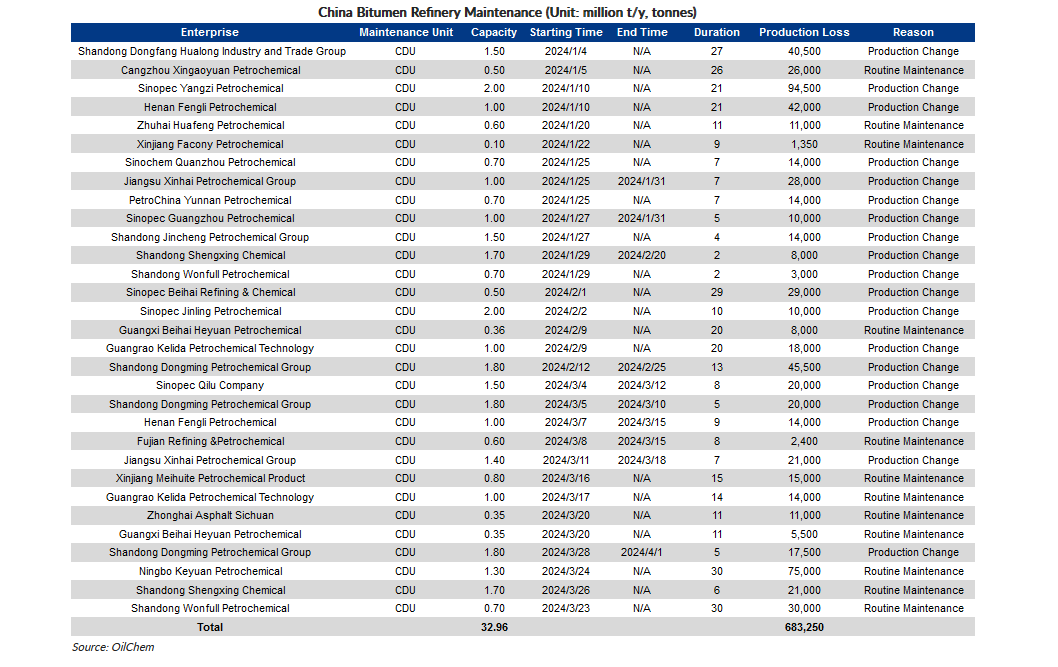Click the Enterprise column header

point(209,32)
